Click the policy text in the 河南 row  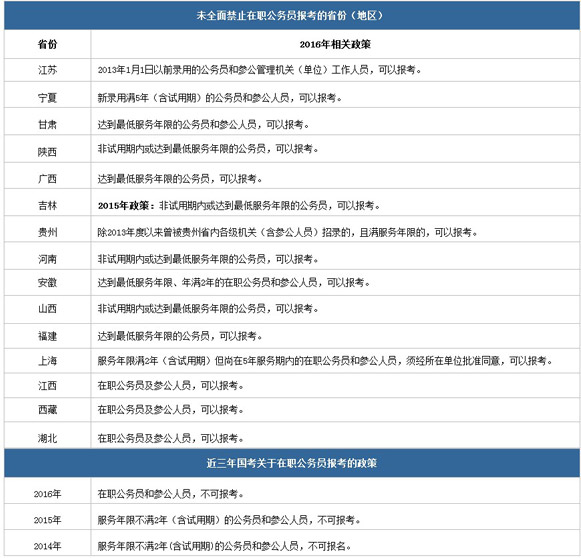coord(208,259)
